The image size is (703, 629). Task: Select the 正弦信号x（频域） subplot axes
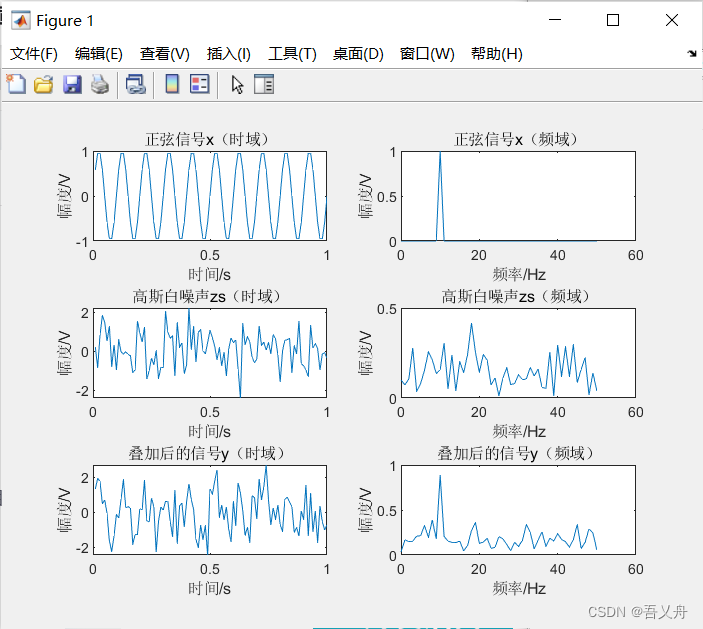518,196
